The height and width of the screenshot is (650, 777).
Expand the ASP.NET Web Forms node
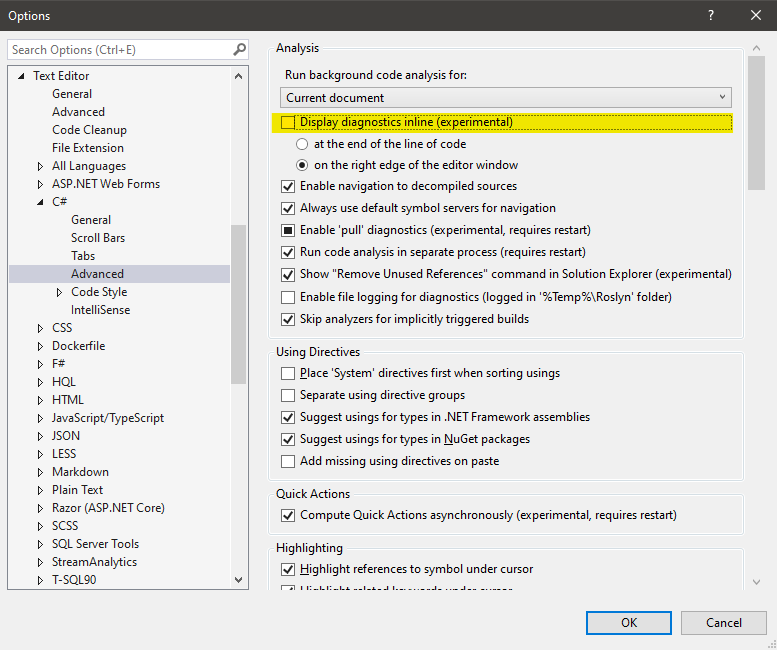[x=40, y=184]
